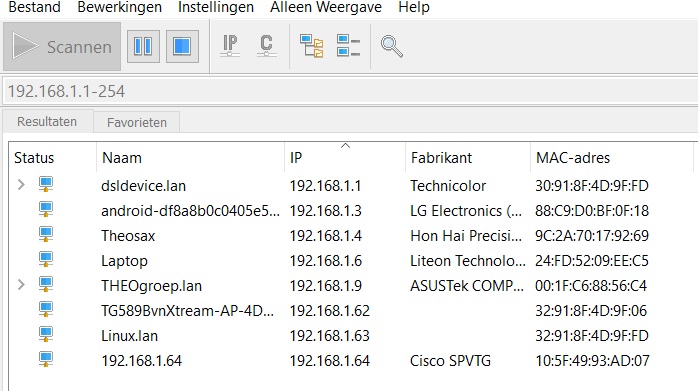Open search with the magnifier icon
The height and width of the screenshot is (391, 698).
pos(392,46)
